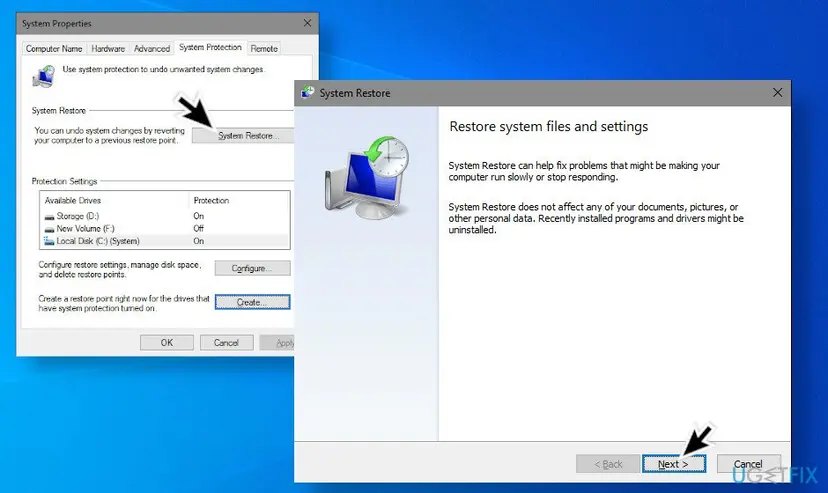
Task: Open the Remote tab
Action: pos(264,49)
